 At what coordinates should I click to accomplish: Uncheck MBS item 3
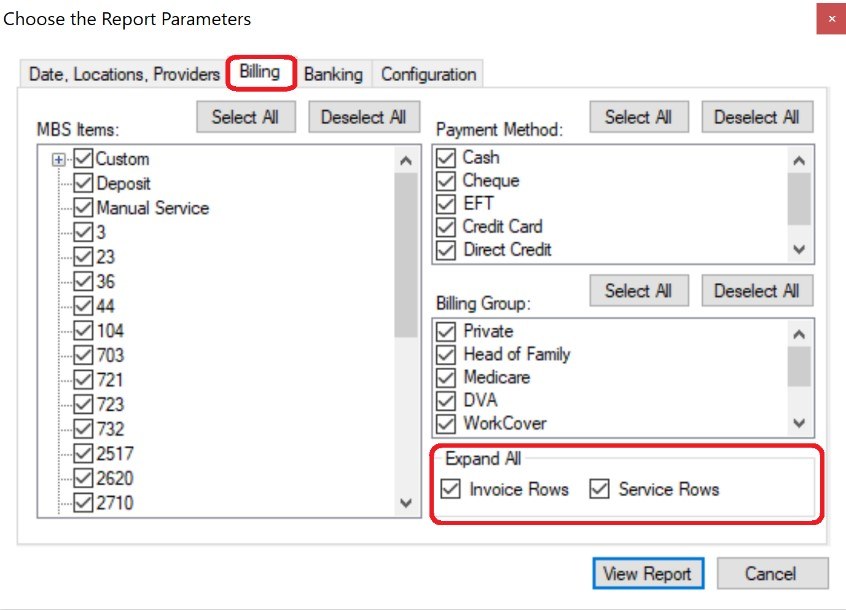(x=83, y=232)
